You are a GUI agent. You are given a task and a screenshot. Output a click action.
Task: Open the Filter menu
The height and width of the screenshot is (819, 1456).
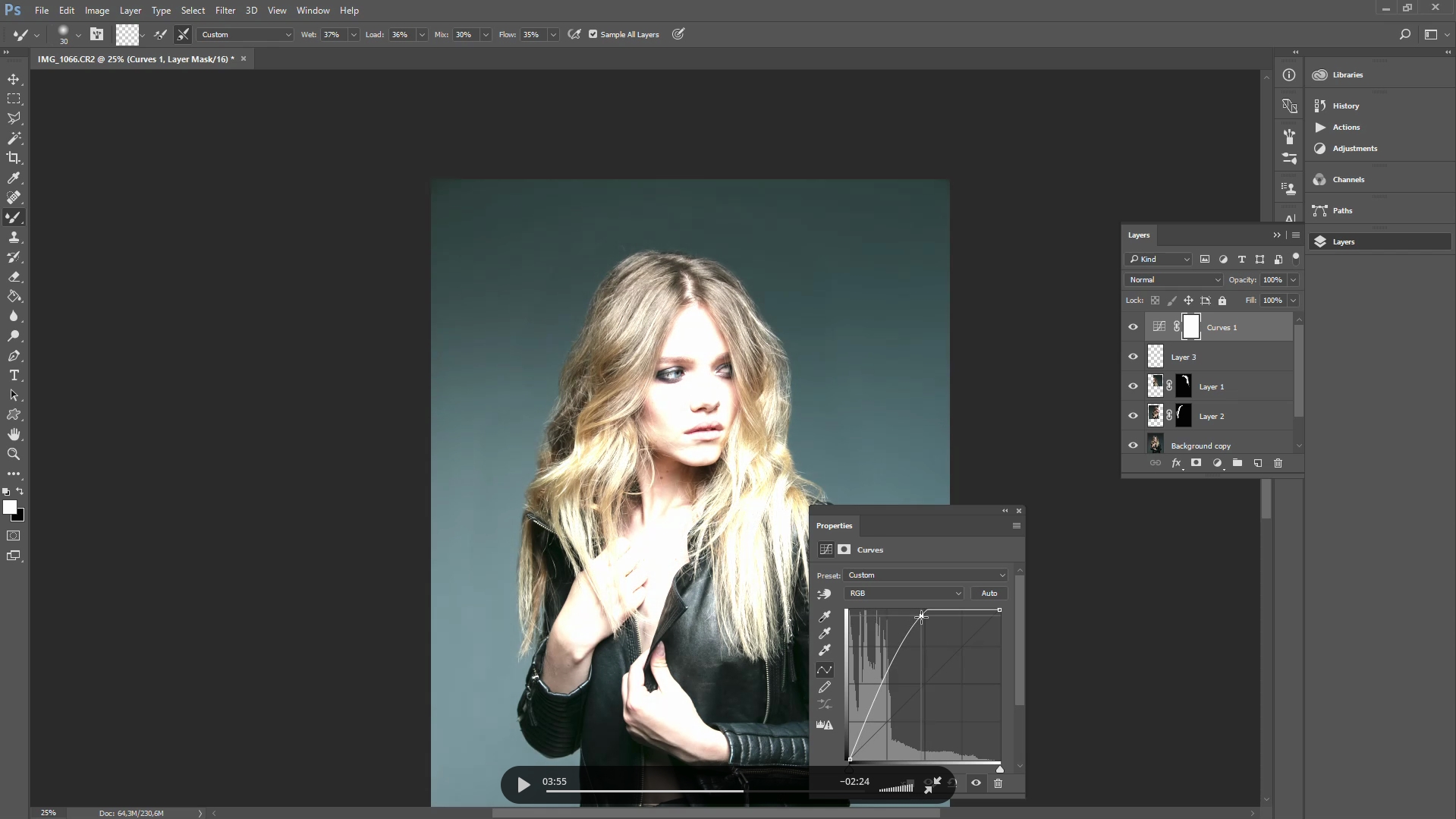click(x=225, y=11)
